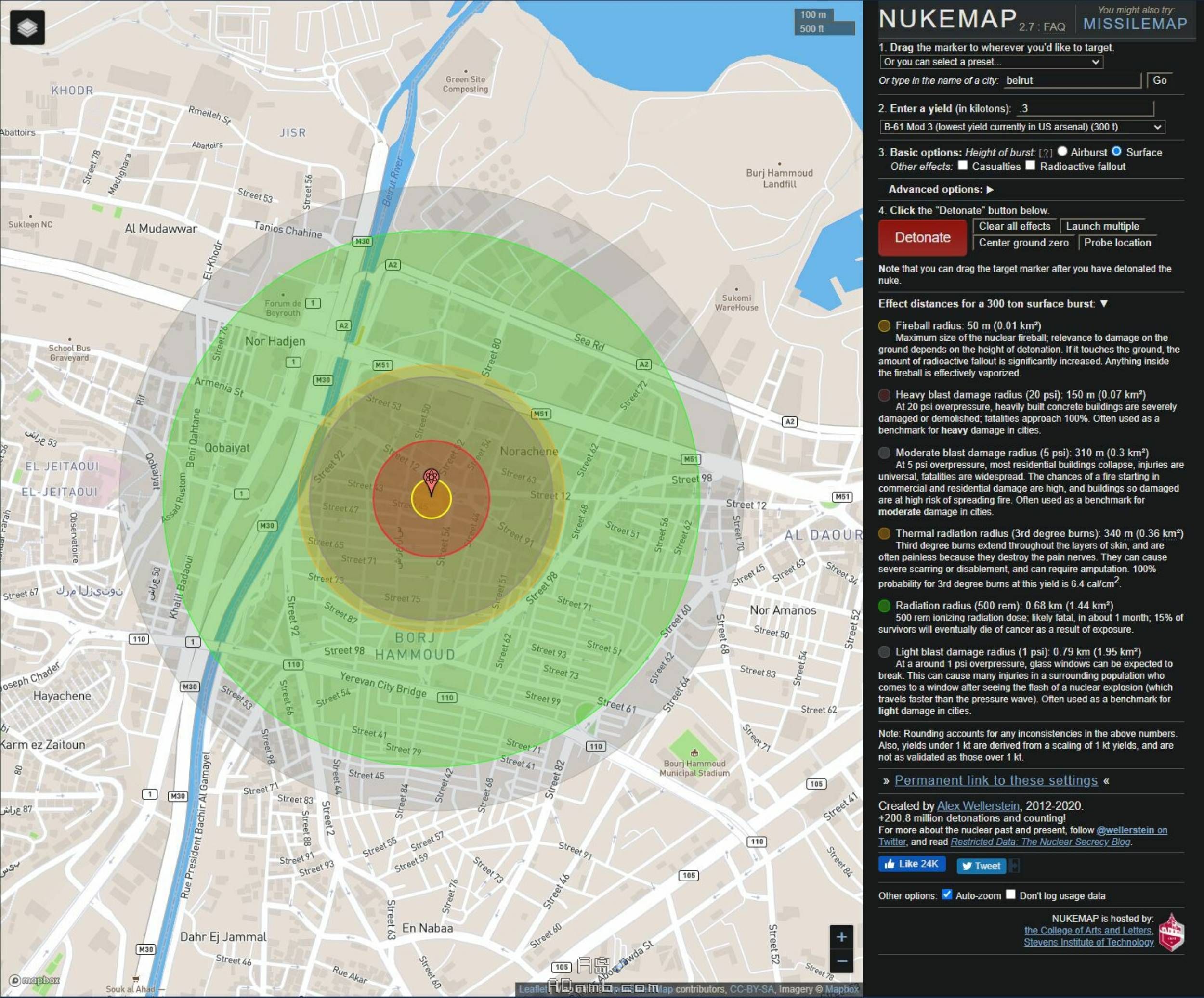
Task: Click the ground zero target marker
Action: (x=431, y=481)
